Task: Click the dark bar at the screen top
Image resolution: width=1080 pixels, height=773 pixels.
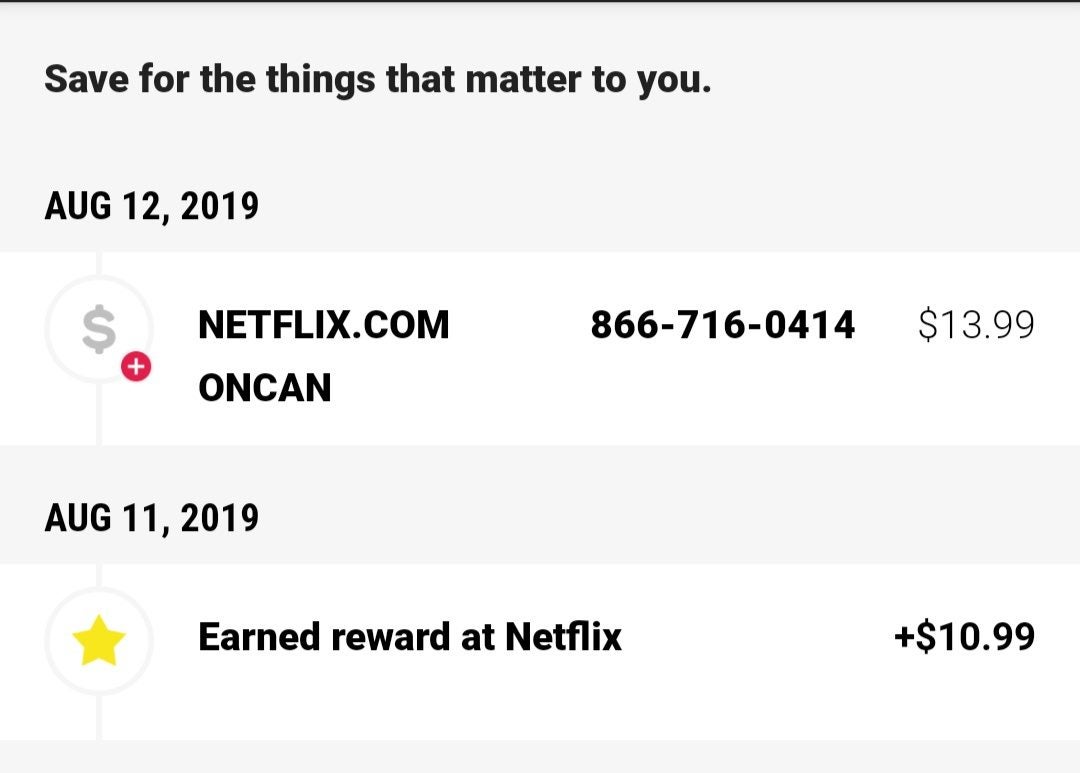Action: coord(540,2)
